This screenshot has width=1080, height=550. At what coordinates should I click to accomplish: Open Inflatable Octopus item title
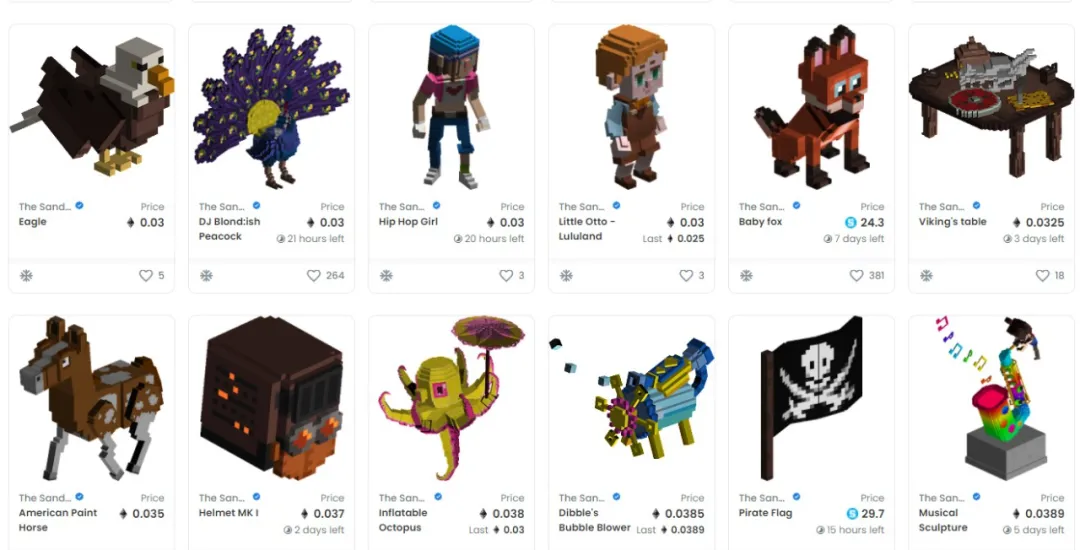pyautogui.click(x=403, y=520)
